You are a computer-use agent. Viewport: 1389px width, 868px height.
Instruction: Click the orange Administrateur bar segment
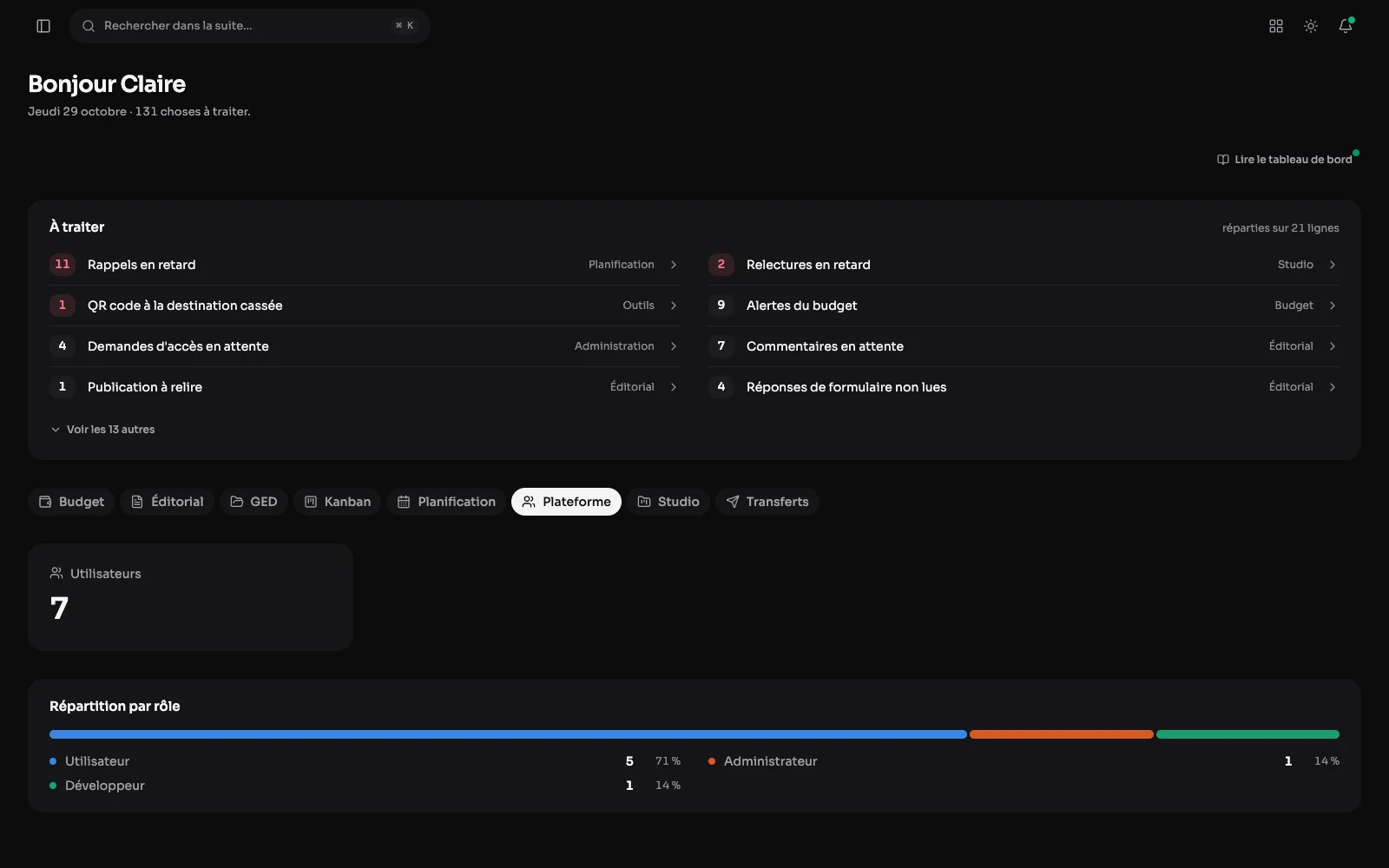(x=1062, y=734)
